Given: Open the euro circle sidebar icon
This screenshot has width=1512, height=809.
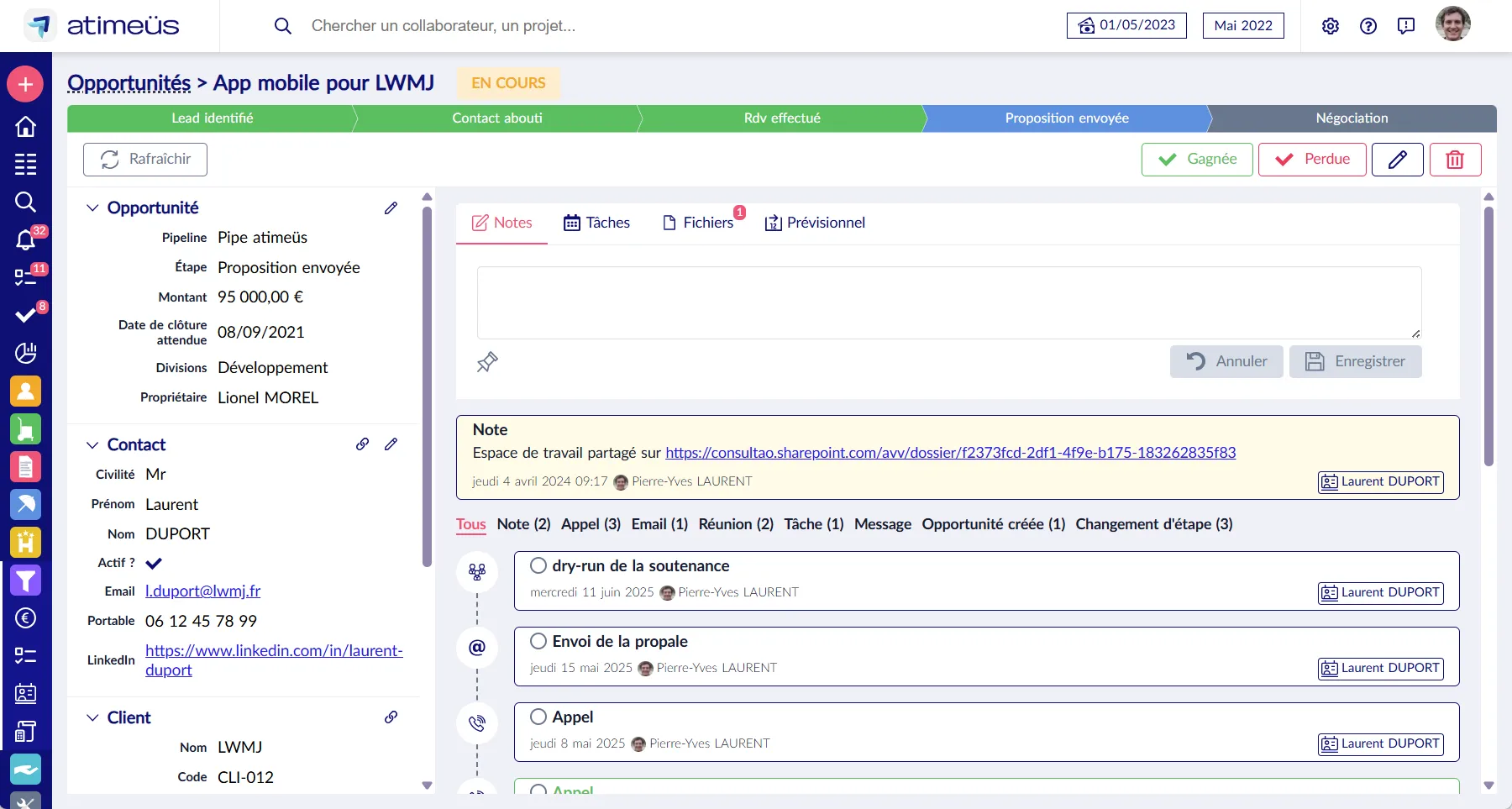Looking at the screenshot, I should [25, 618].
